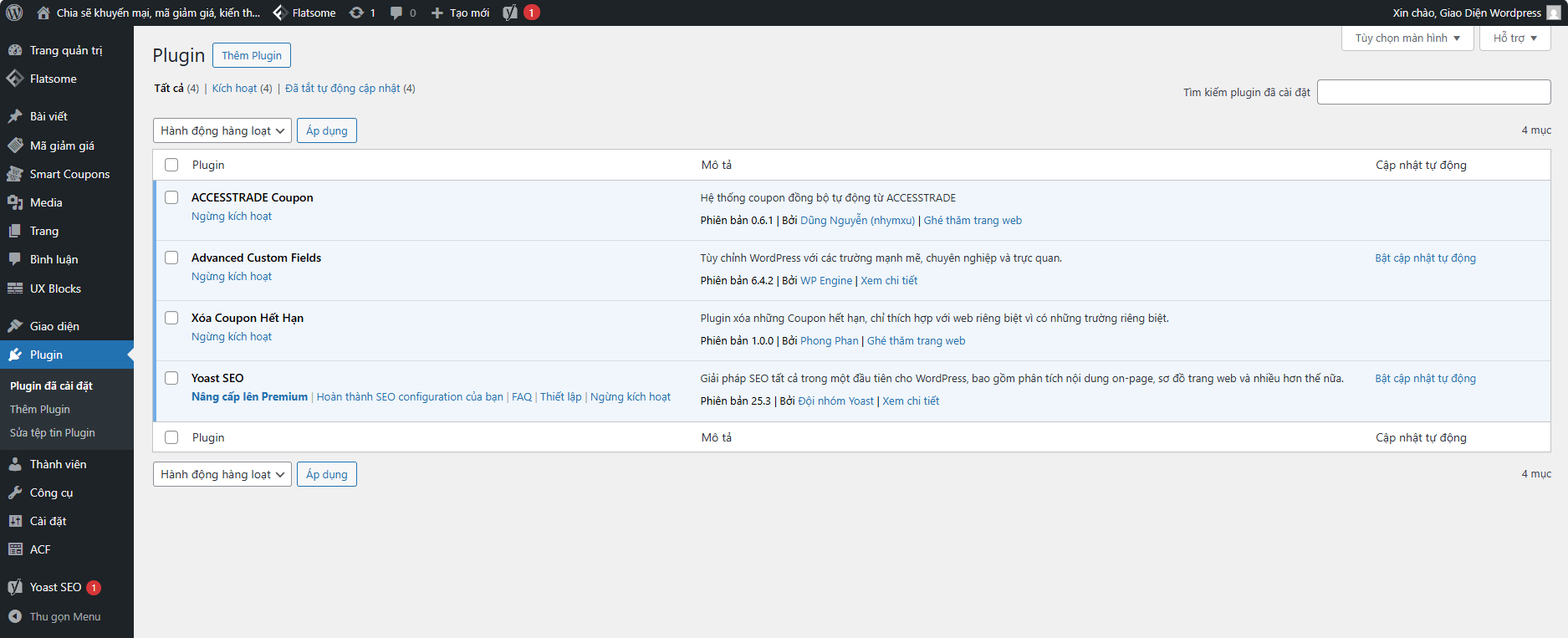The image size is (1568, 638).
Task: Focus the Tìm kiếm plugin search field
Action: pyautogui.click(x=1434, y=92)
